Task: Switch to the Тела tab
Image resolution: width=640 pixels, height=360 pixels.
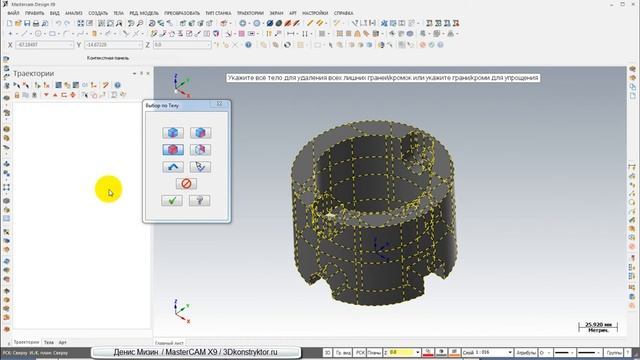Action: (x=49, y=342)
